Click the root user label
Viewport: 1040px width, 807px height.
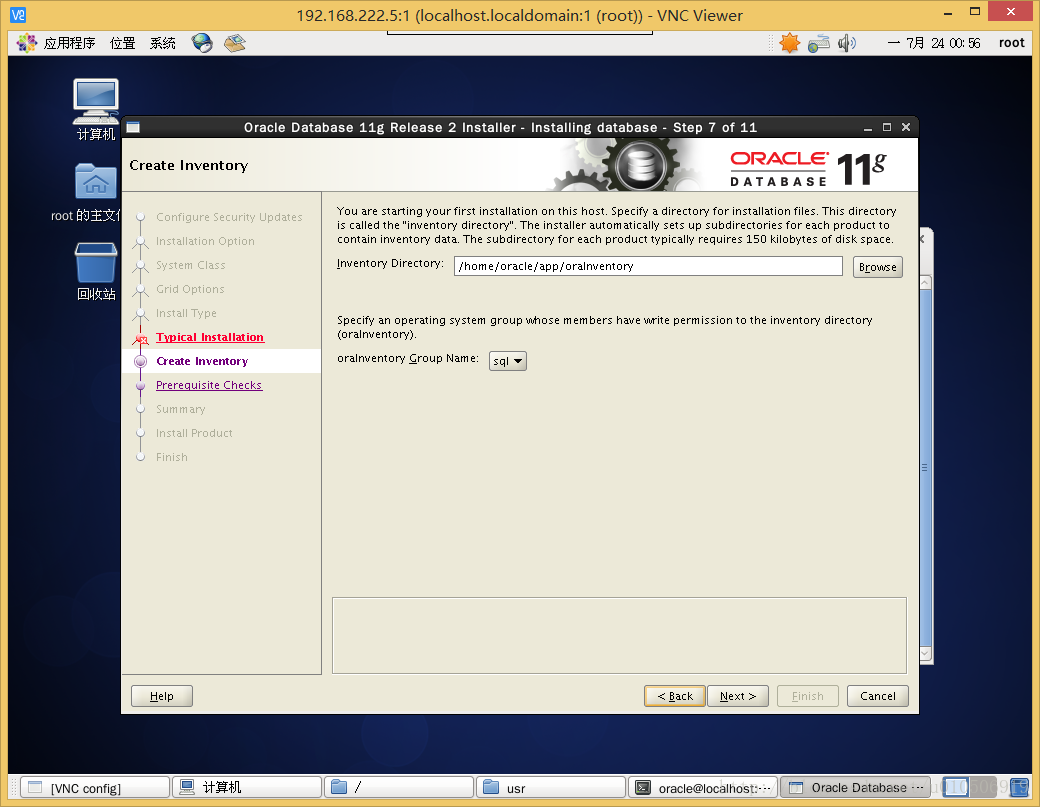tap(1011, 43)
